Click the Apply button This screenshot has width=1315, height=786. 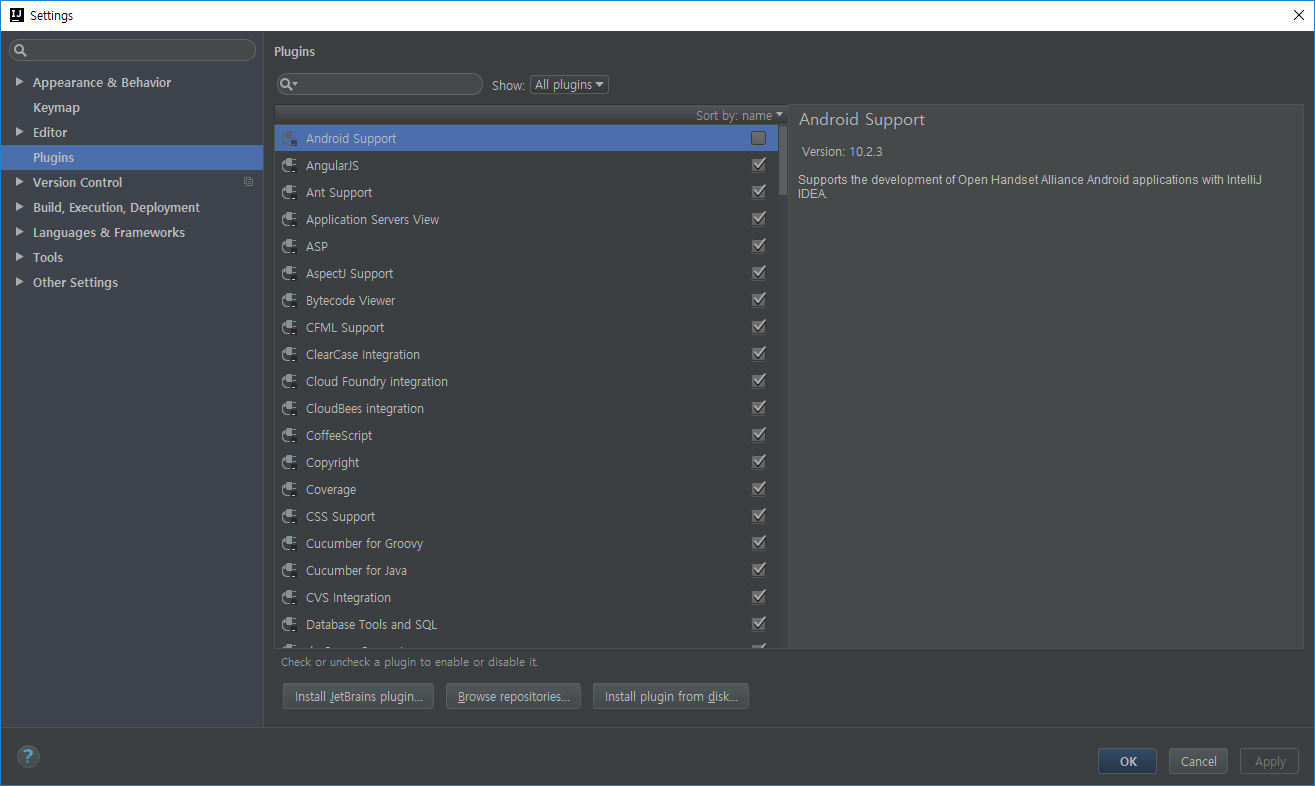pos(1270,761)
